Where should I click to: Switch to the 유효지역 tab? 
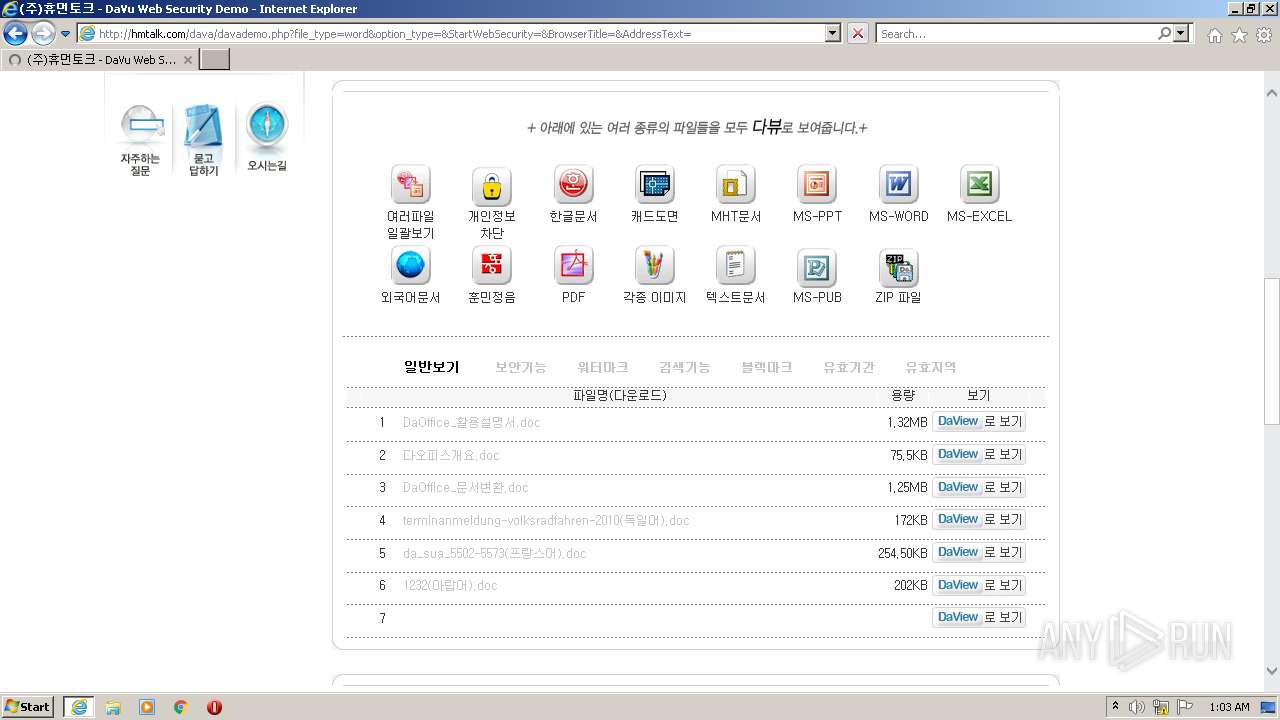coord(931,367)
